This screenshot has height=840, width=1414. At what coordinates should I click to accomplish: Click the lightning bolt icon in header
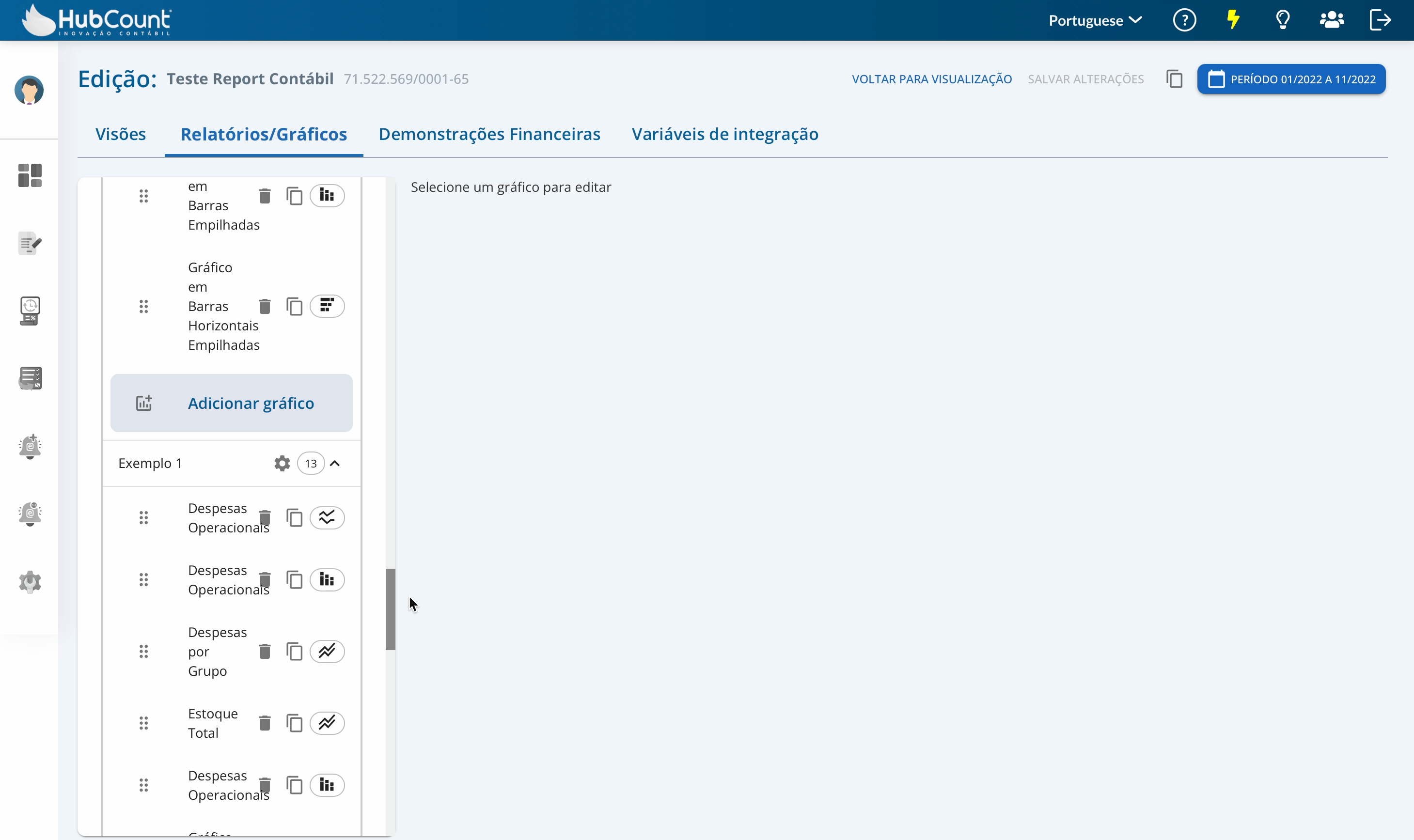click(1233, 20)
